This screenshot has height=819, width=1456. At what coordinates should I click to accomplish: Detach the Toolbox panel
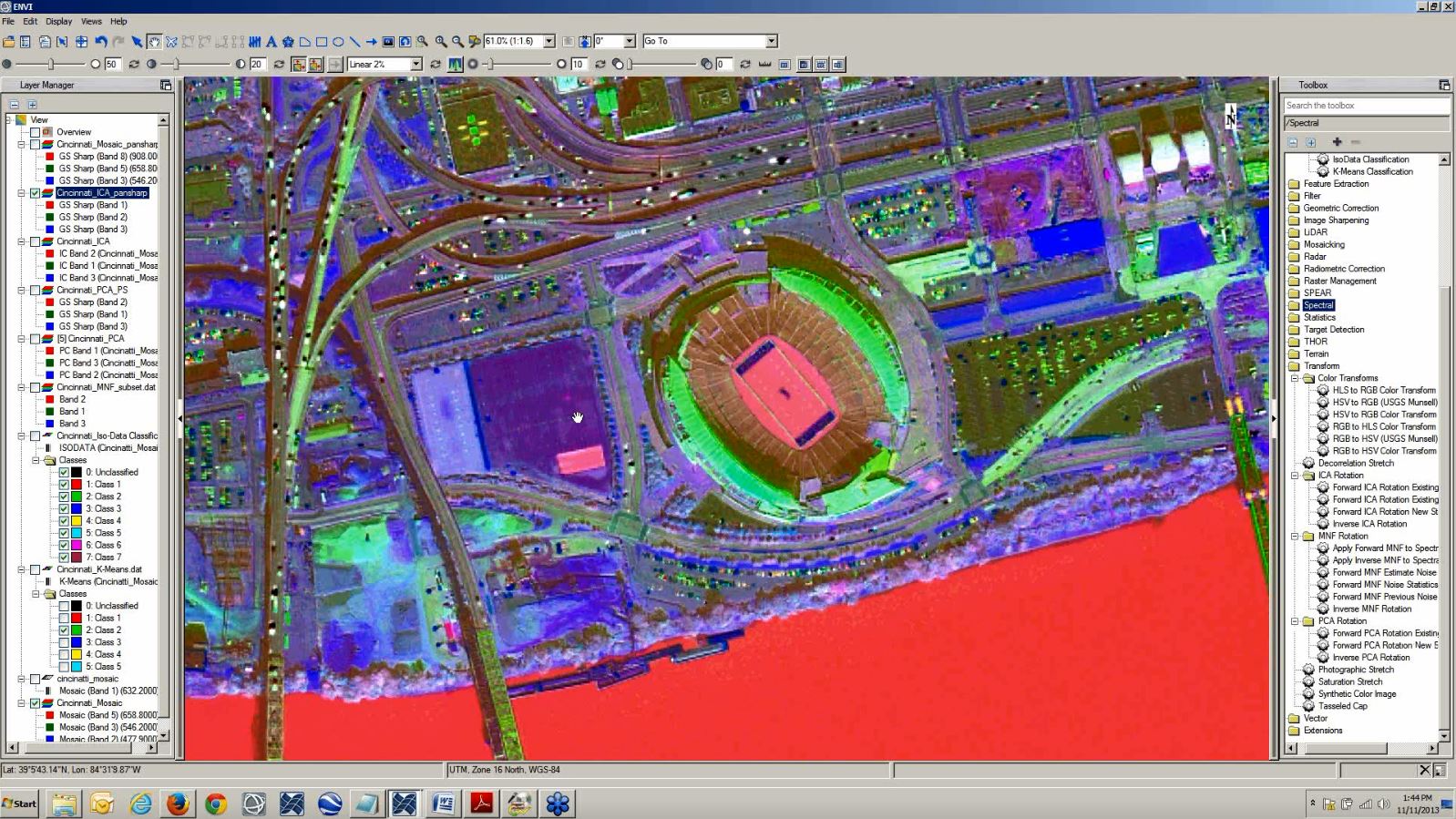[1444, 85]
